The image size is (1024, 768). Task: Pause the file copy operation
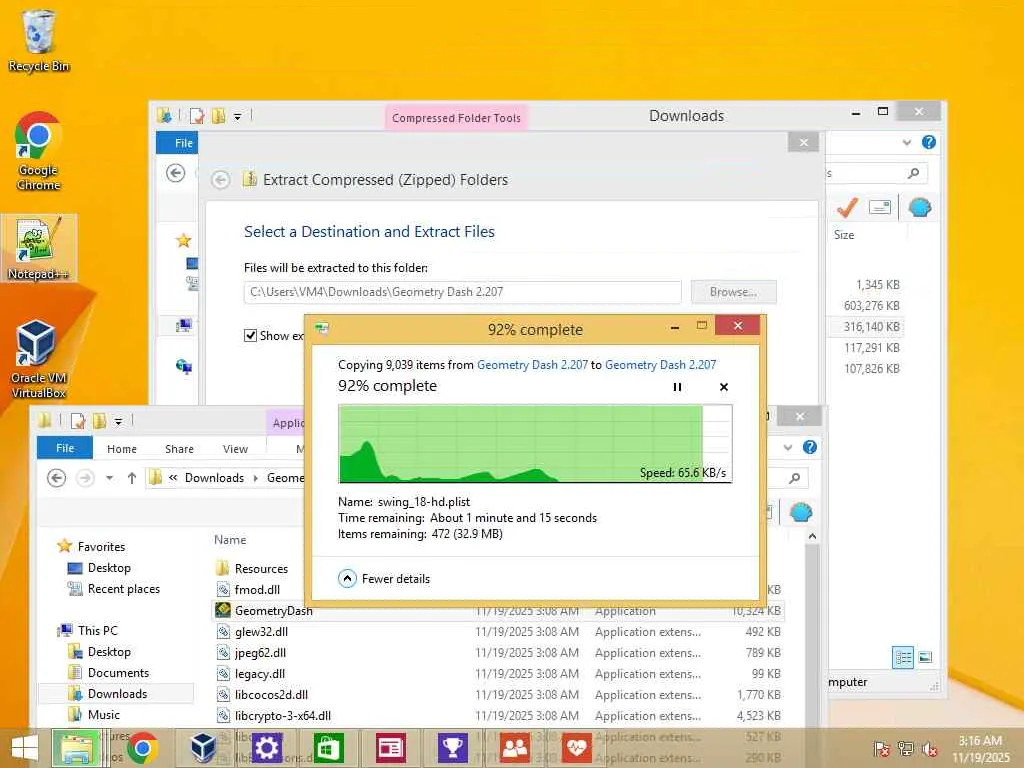[x=677, y=387]
